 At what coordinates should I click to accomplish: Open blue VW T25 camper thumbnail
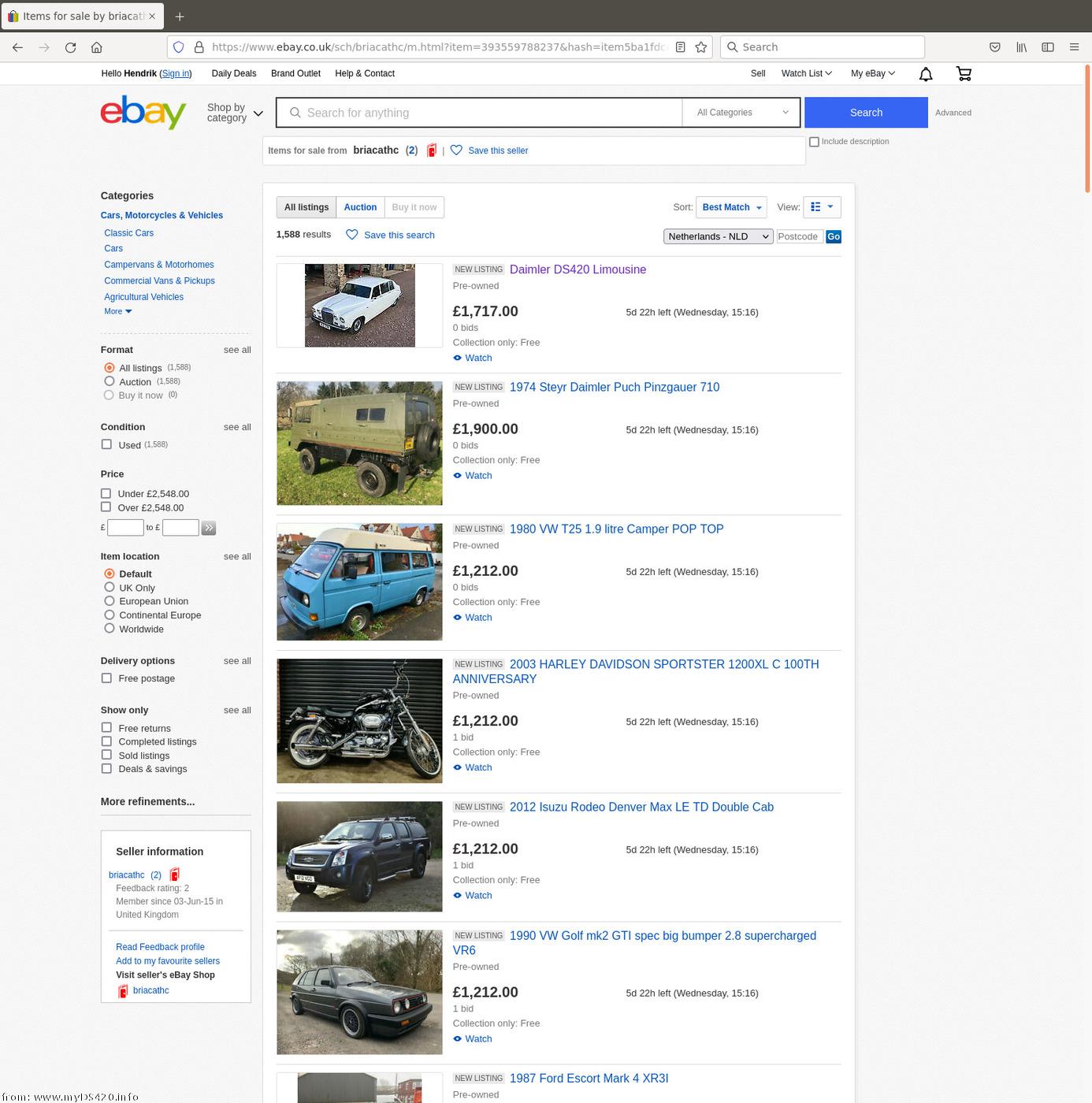pos(359,581)
